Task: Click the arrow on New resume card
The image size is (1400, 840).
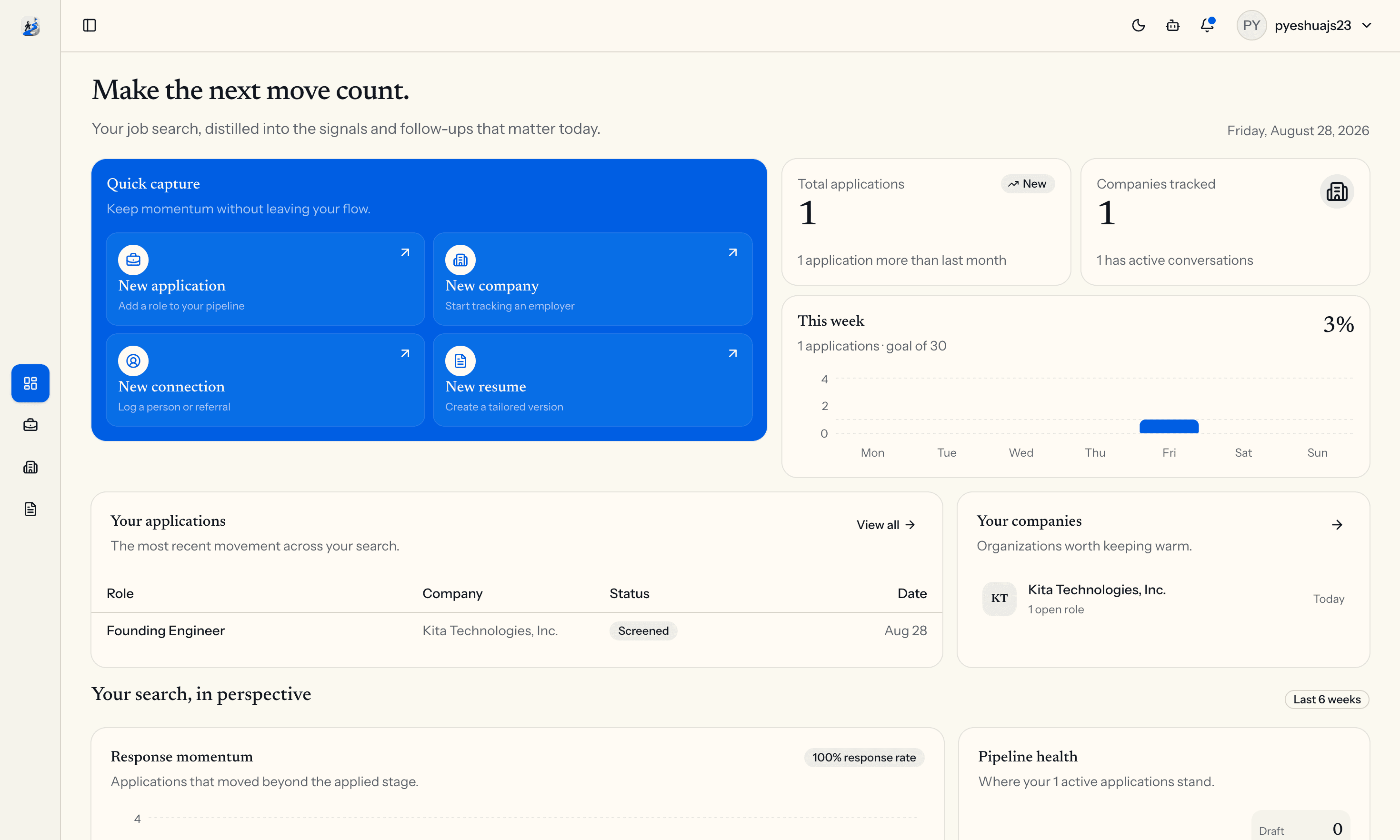Action: (x=733, y=353)
